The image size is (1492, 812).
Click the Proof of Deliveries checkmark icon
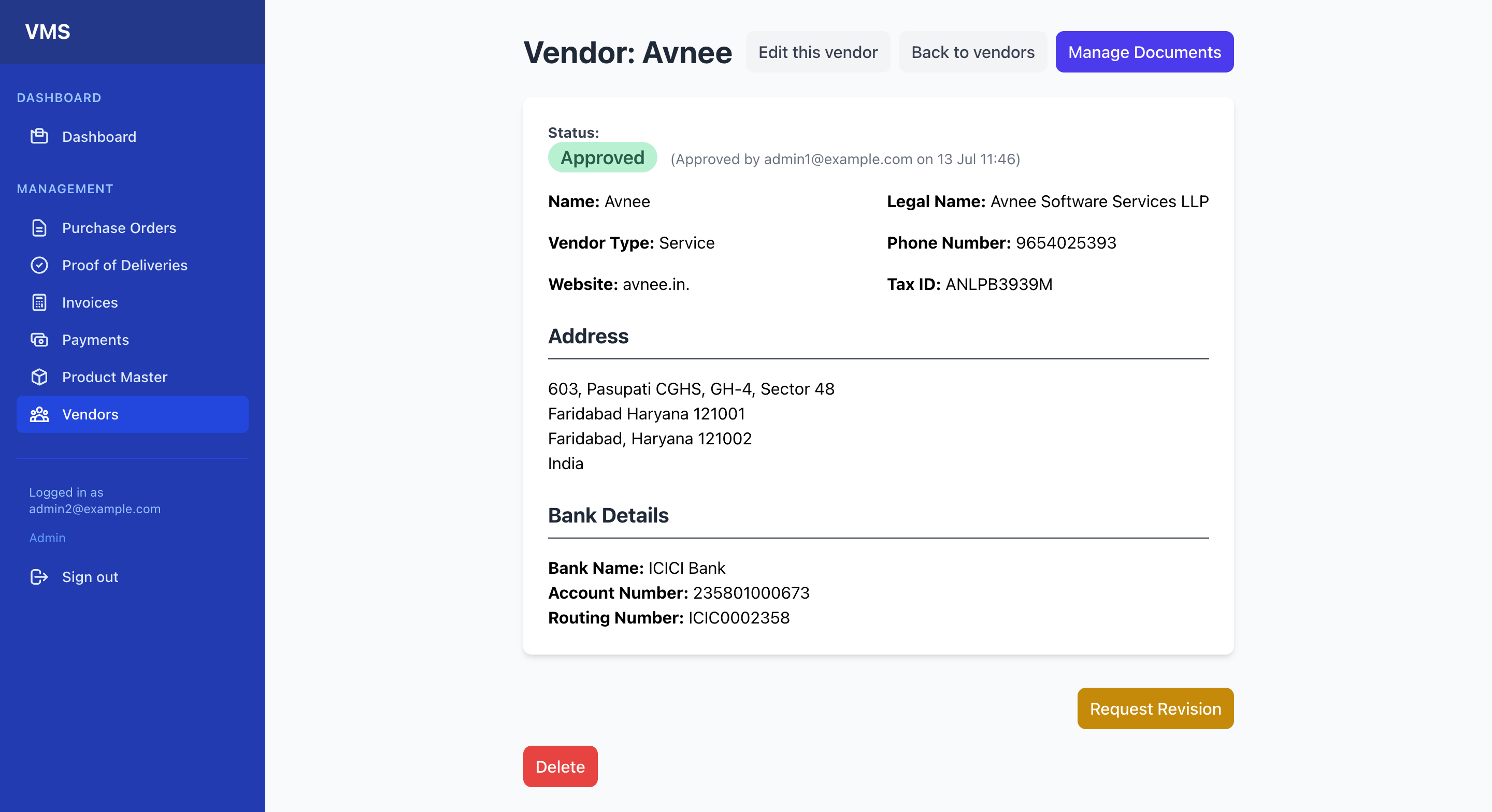[39, 265]
